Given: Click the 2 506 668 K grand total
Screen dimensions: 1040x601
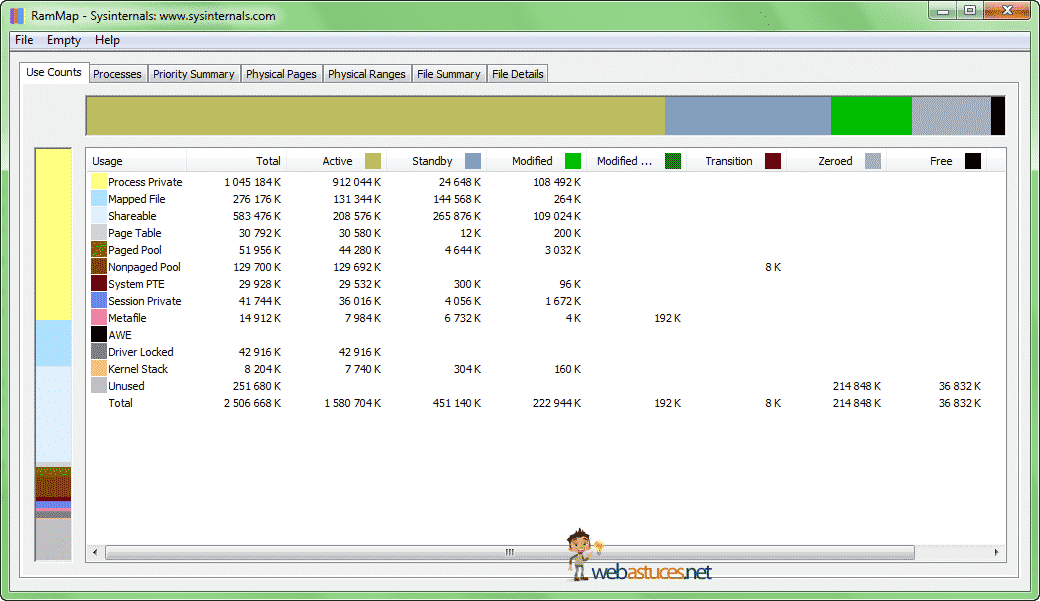Looking at the screenshot, I should 252,403.
